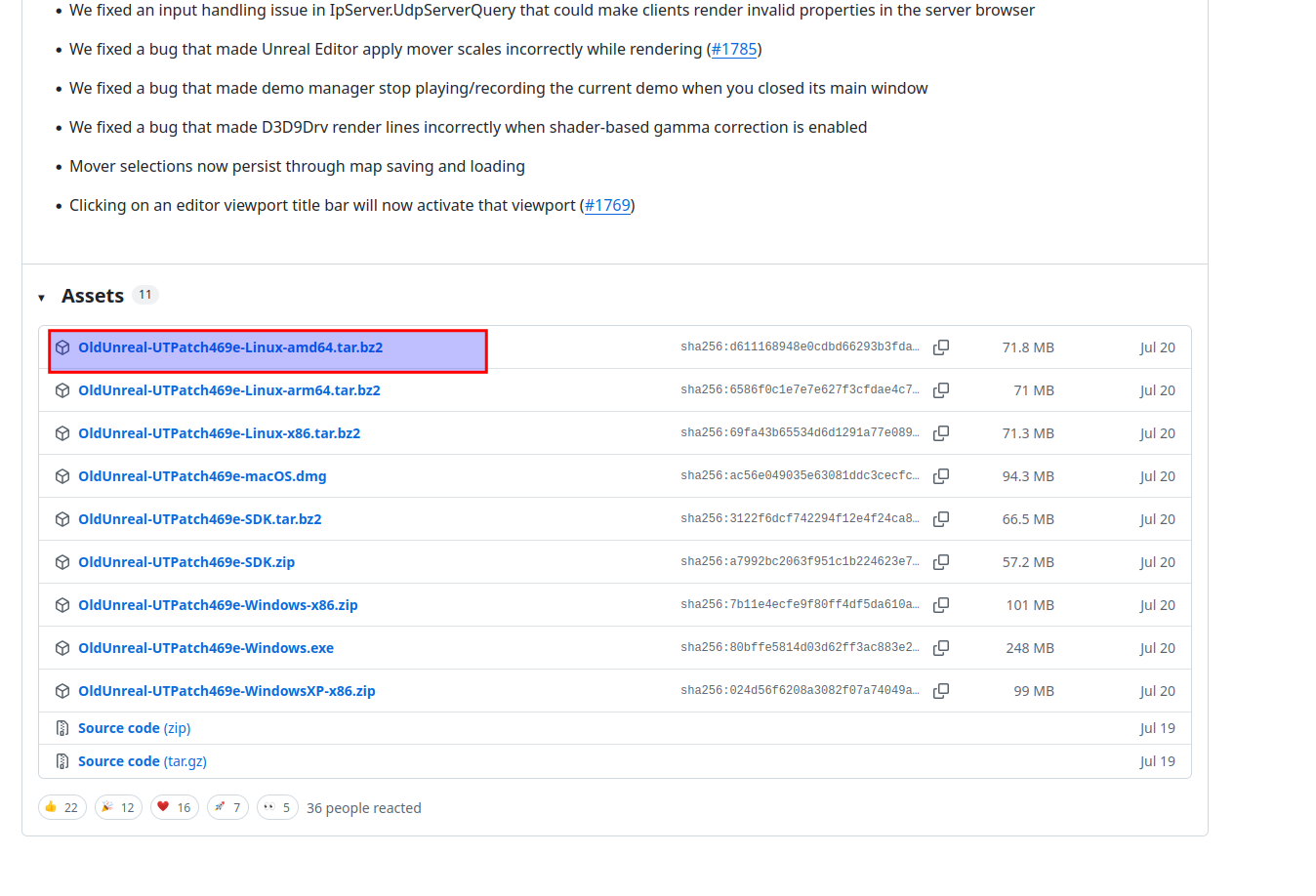Copy SHA256 hash for Windows.exe
1316x896 pixels.
941,648
